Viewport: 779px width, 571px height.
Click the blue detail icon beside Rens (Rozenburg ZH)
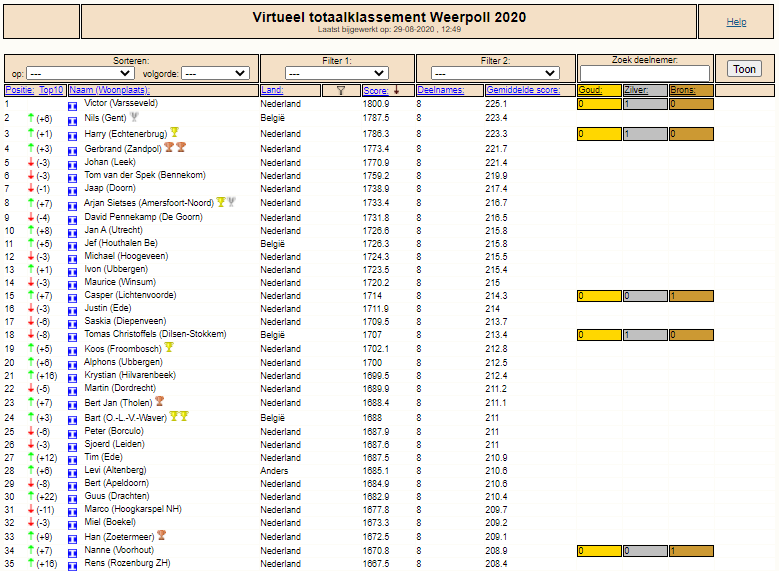[73, 566]
